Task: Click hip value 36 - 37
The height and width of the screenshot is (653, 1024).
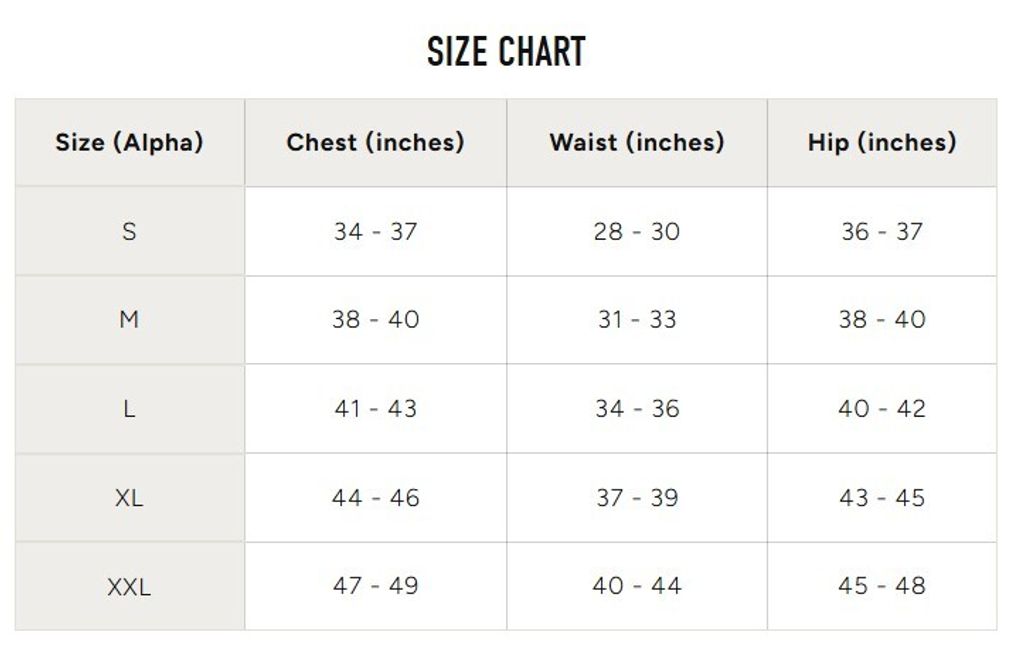Action: point(881,231)
